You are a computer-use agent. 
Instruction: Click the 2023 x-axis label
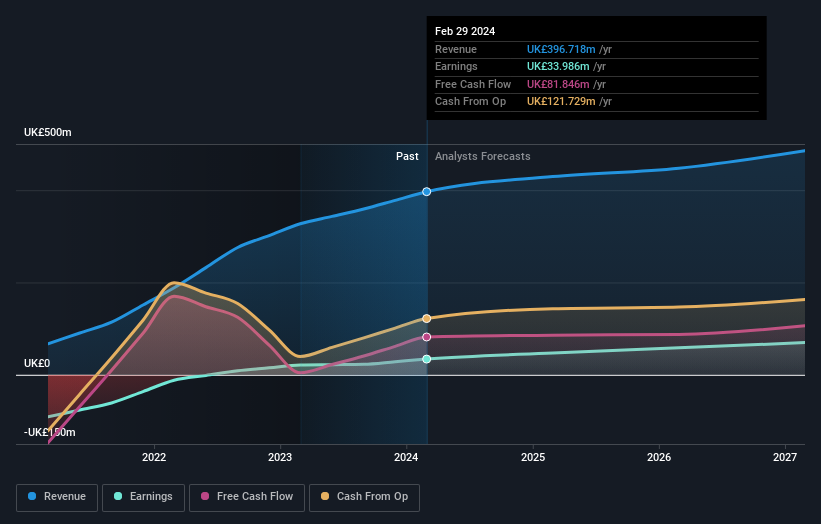pyautogui.click(x=280, y=457)
